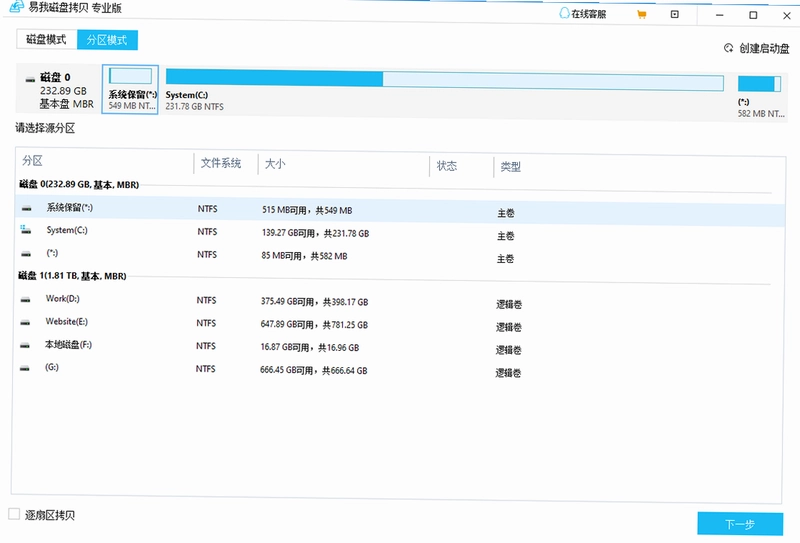Switch to 磁盘模式 tab
This screenshot has width=800, height=543.
pyautogui.click(x=47, y=39)
